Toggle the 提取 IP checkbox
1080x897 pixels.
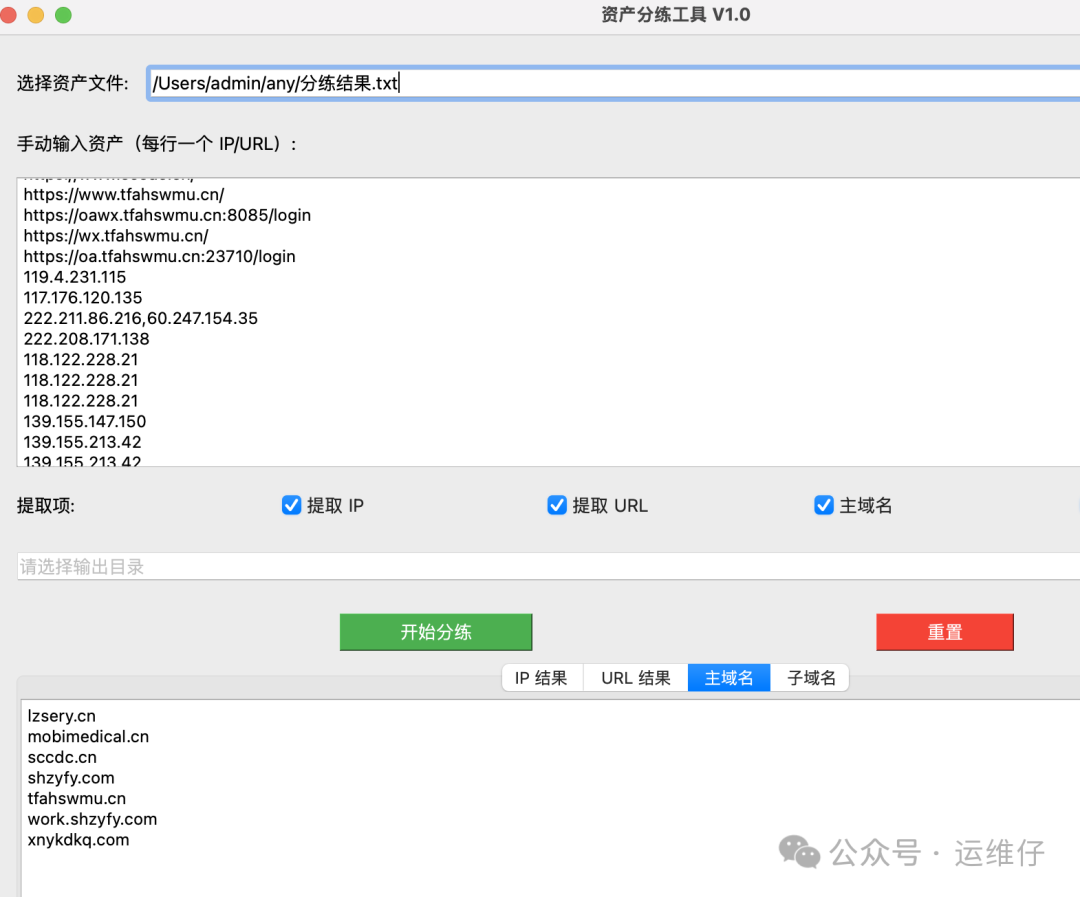[292, 506]
